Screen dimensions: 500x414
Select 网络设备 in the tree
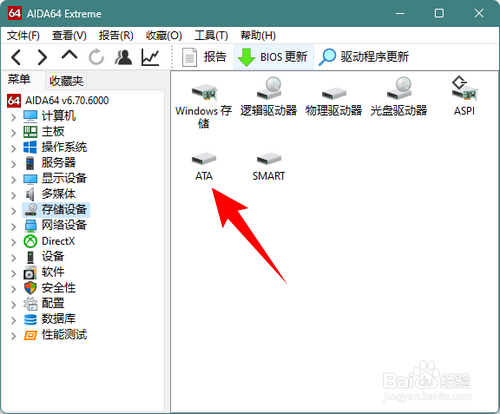click(55, 225)
